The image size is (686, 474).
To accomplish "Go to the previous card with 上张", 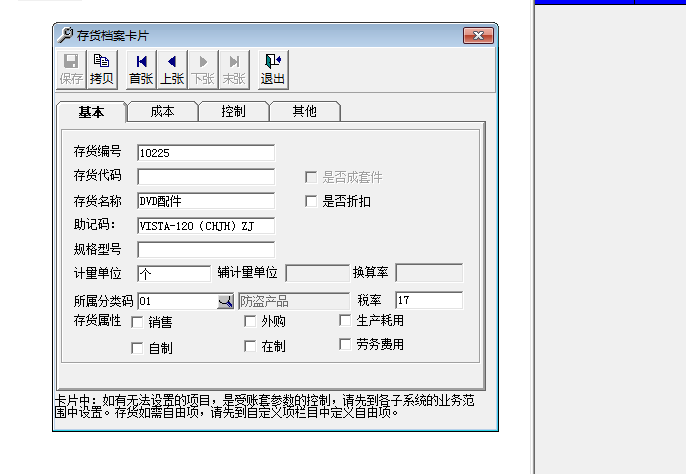I will 172,70.
